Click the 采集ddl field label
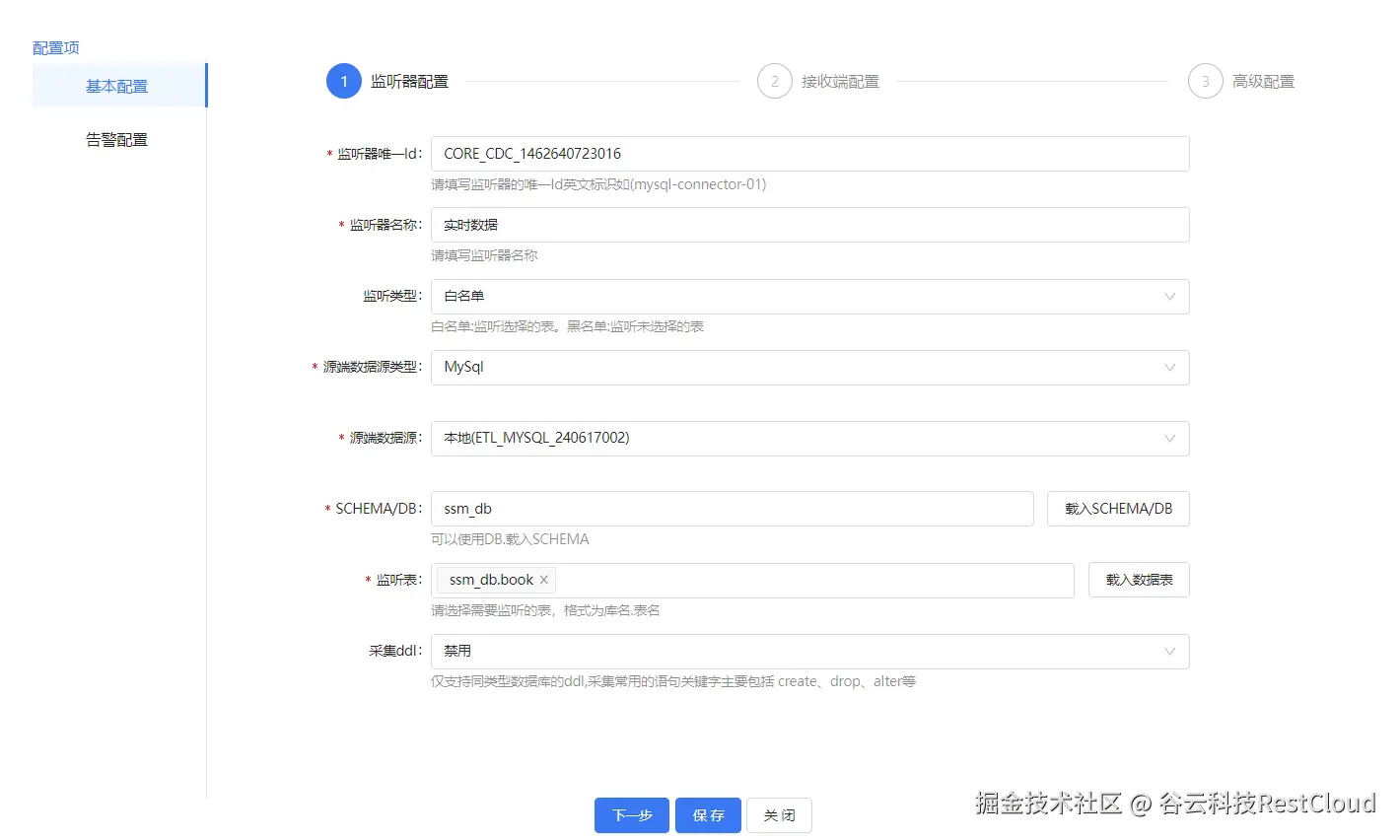 (x=395, y=651)
